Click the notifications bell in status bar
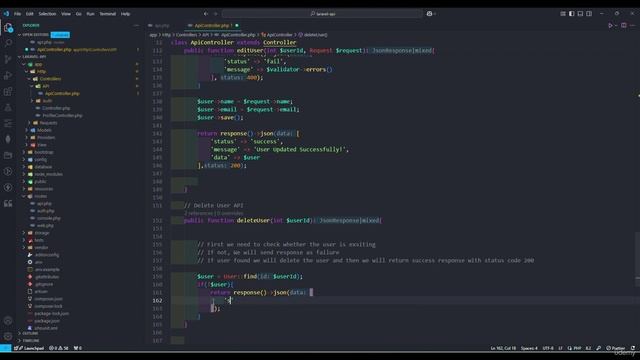The width and height of the screenshot is (640, 360). tap(633, 348)
